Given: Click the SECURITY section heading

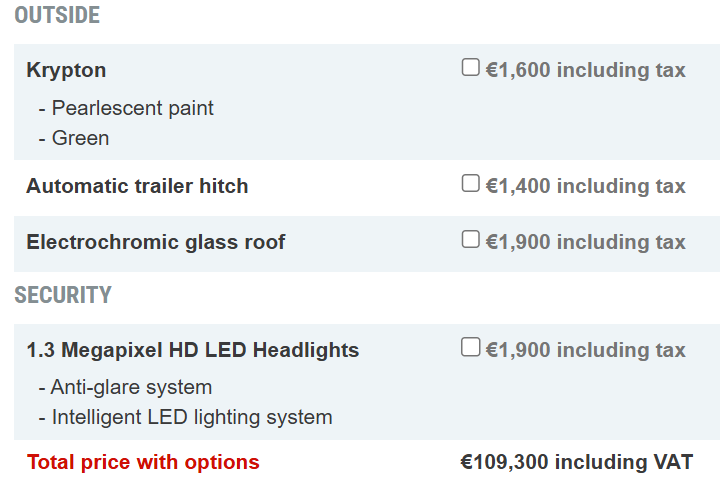Looking at the screenshot, I should (63, 295).
